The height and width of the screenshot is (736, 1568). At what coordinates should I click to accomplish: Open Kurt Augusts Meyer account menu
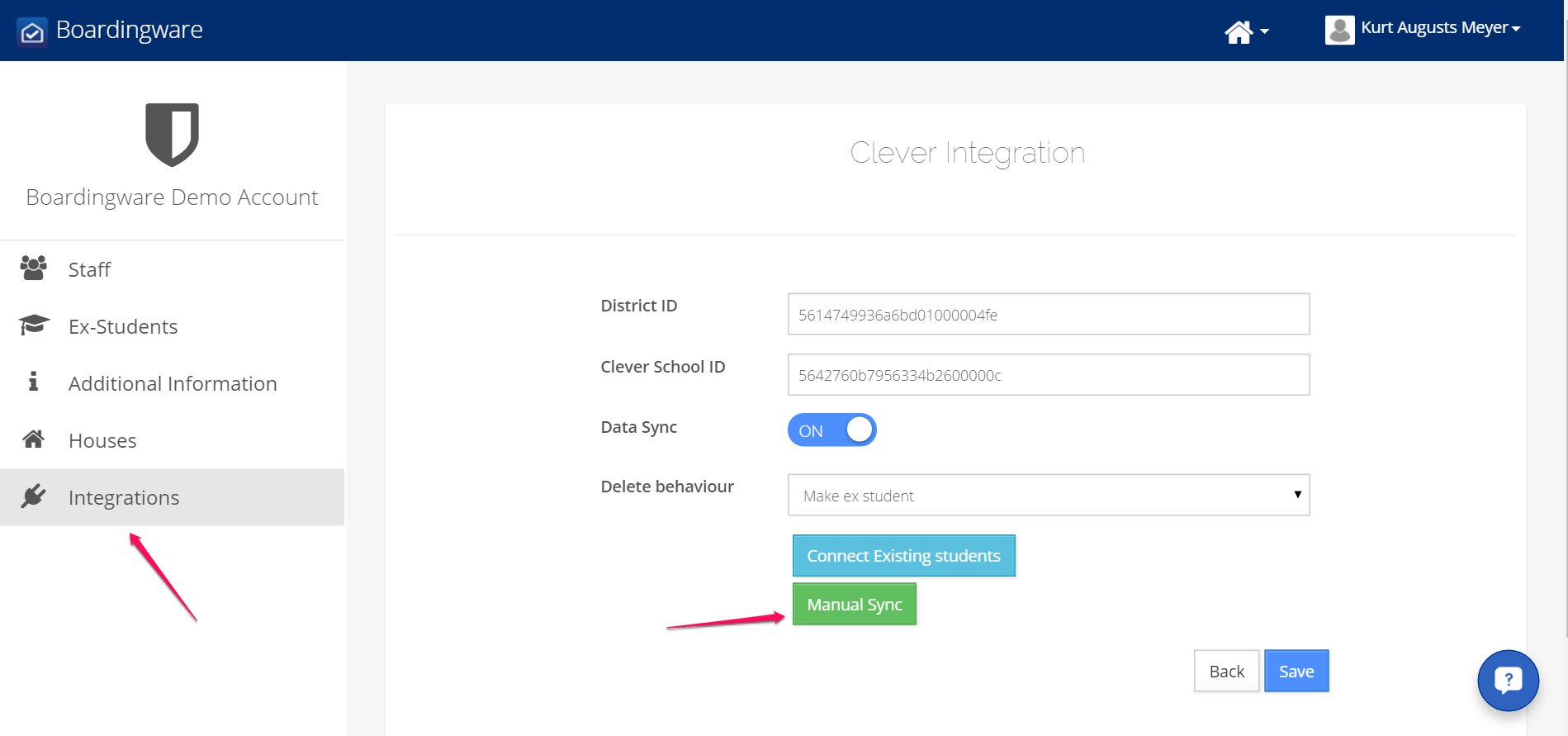pos(1440,28)
